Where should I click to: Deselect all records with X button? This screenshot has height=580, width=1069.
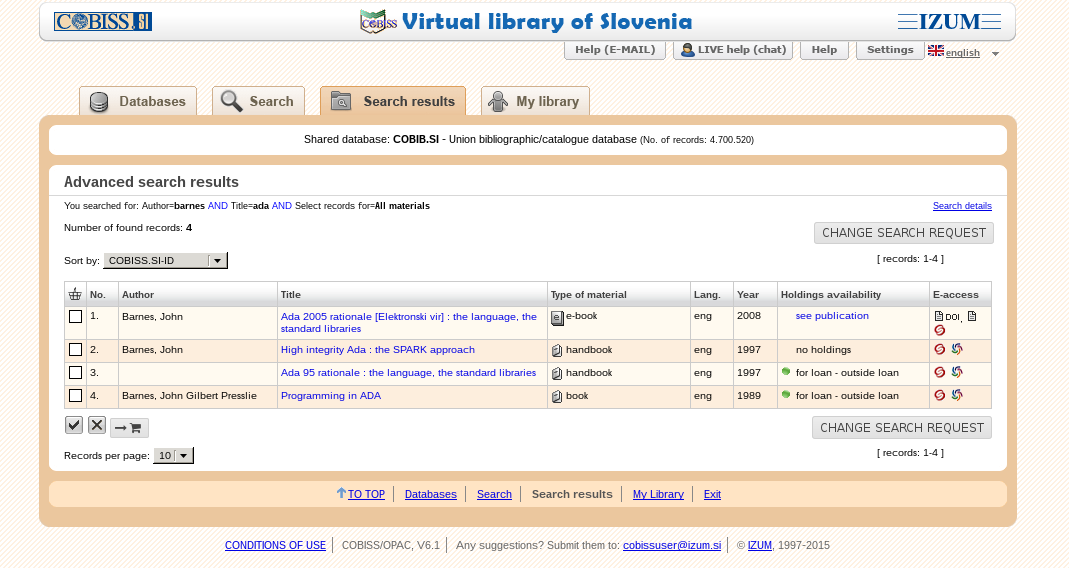click(x=97, y=425)
